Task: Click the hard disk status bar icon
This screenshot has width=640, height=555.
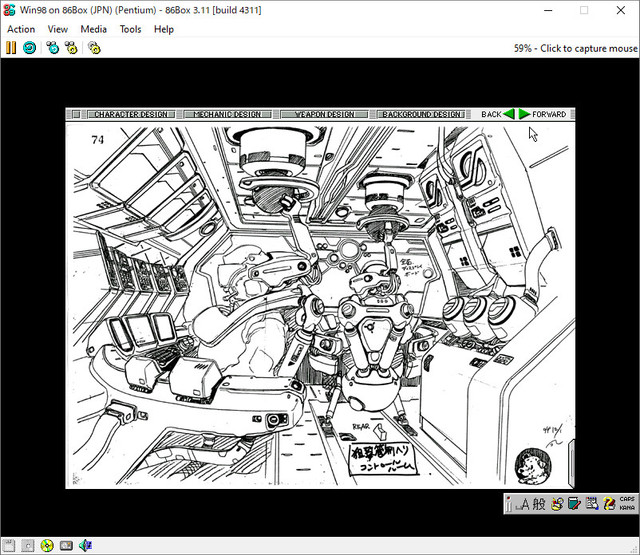Action: coord(66,546)
